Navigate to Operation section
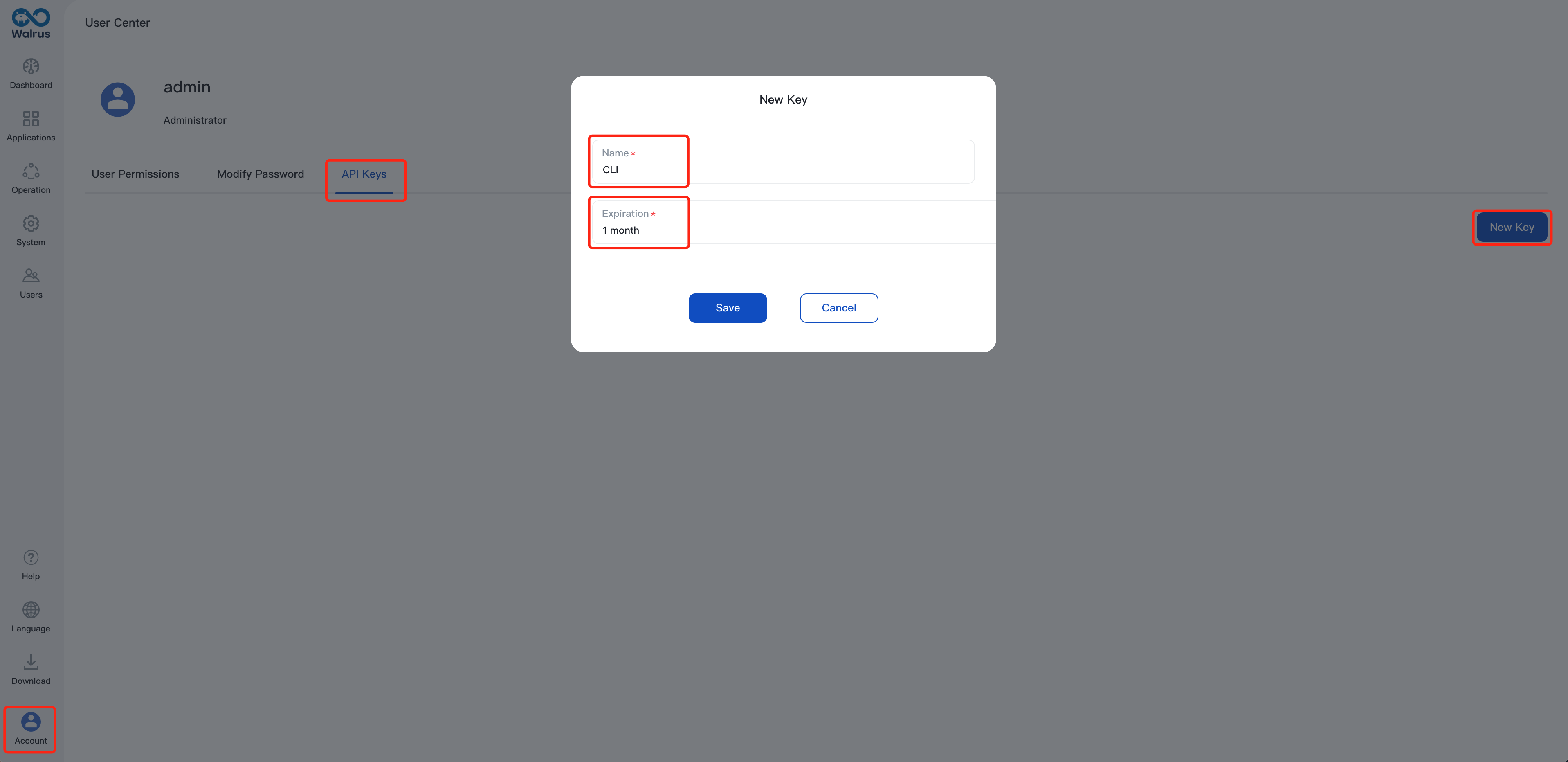This screenshot has height=762, width=1568. coord(30,178)
